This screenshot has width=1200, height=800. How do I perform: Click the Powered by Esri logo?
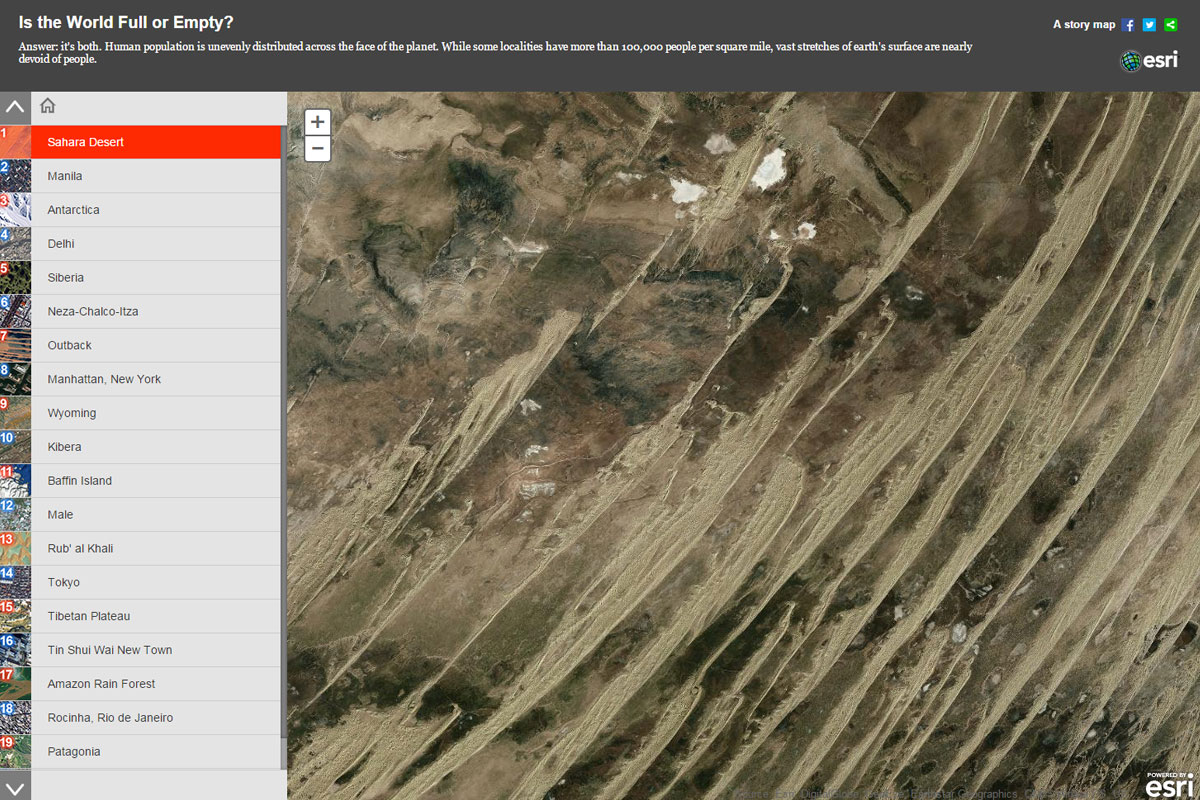click(1168, 785)
